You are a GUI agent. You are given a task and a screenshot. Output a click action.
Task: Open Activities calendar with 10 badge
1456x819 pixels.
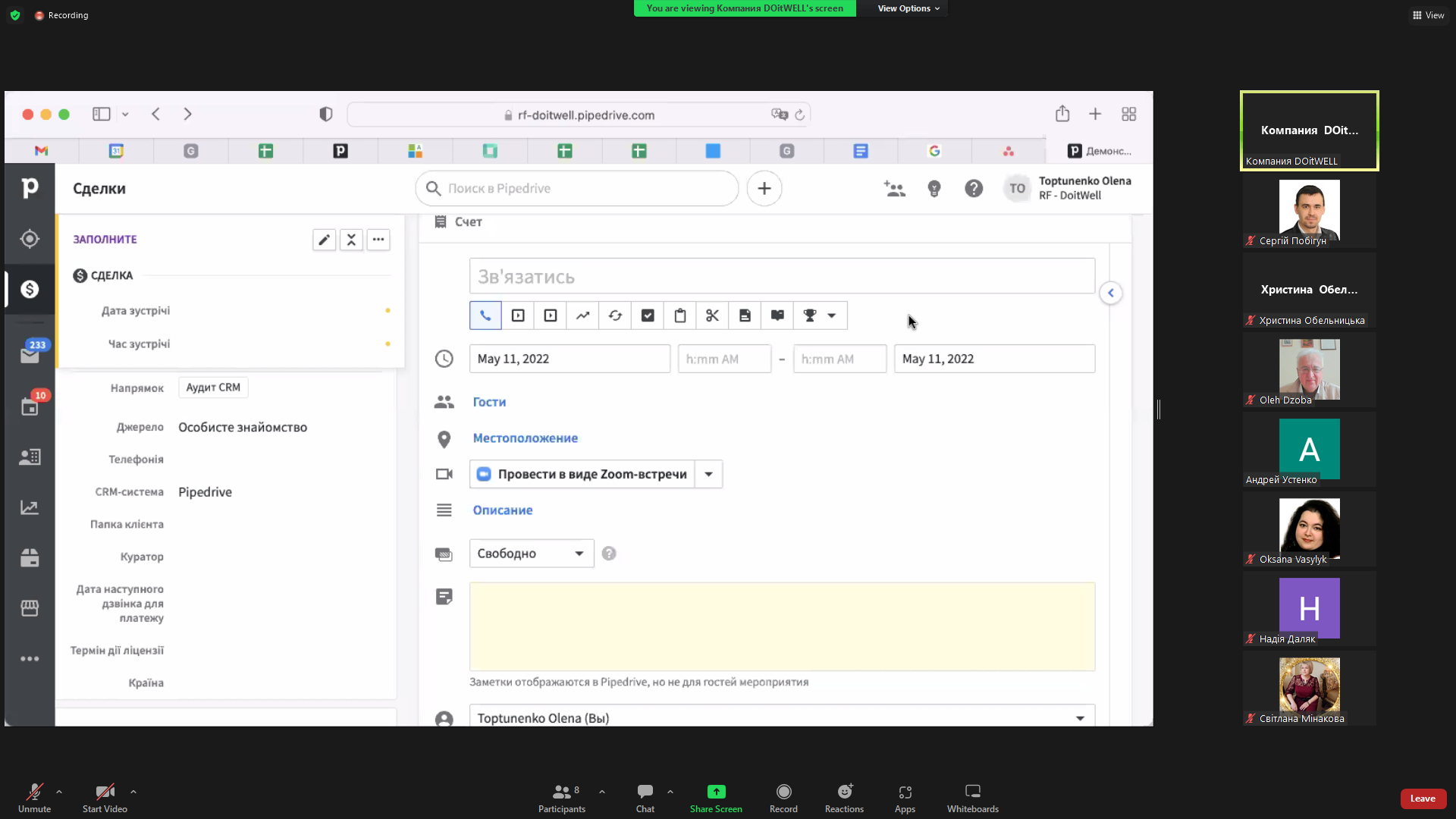30,406
